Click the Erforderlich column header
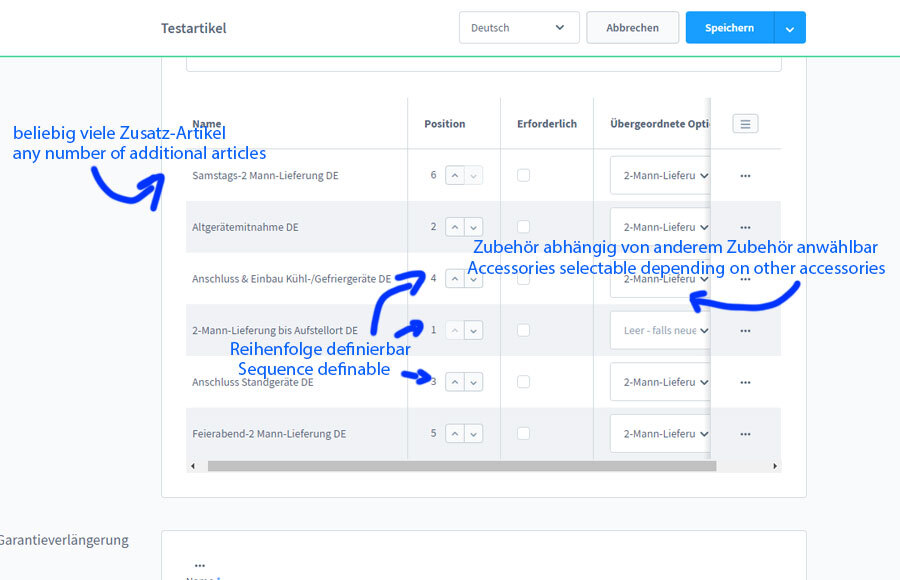The image size is (900, 580). (547, 124)
